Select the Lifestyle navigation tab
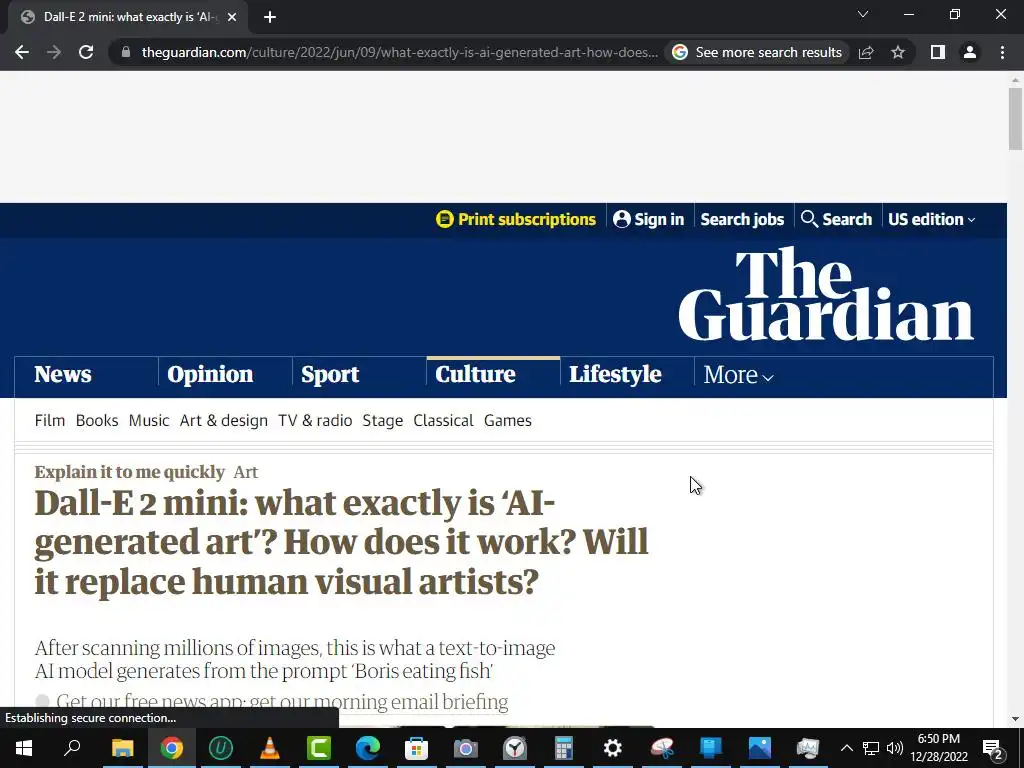 click(615, 374)
